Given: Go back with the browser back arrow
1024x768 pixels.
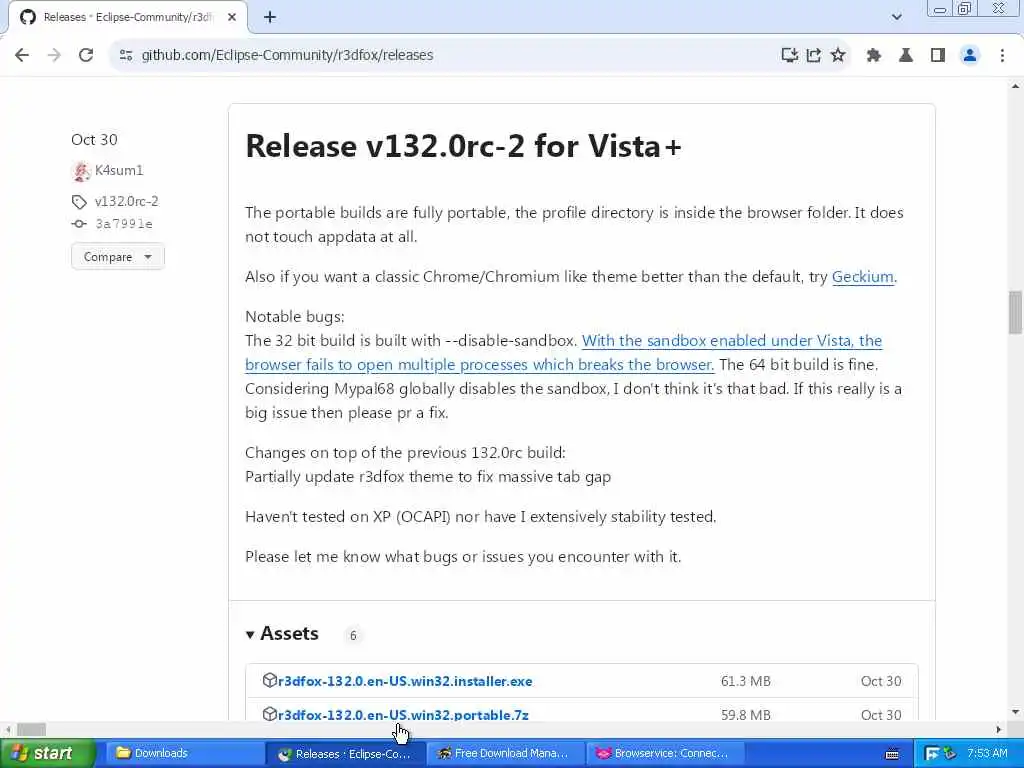Looking at the screenshot, I should click(x=22, y=55).
